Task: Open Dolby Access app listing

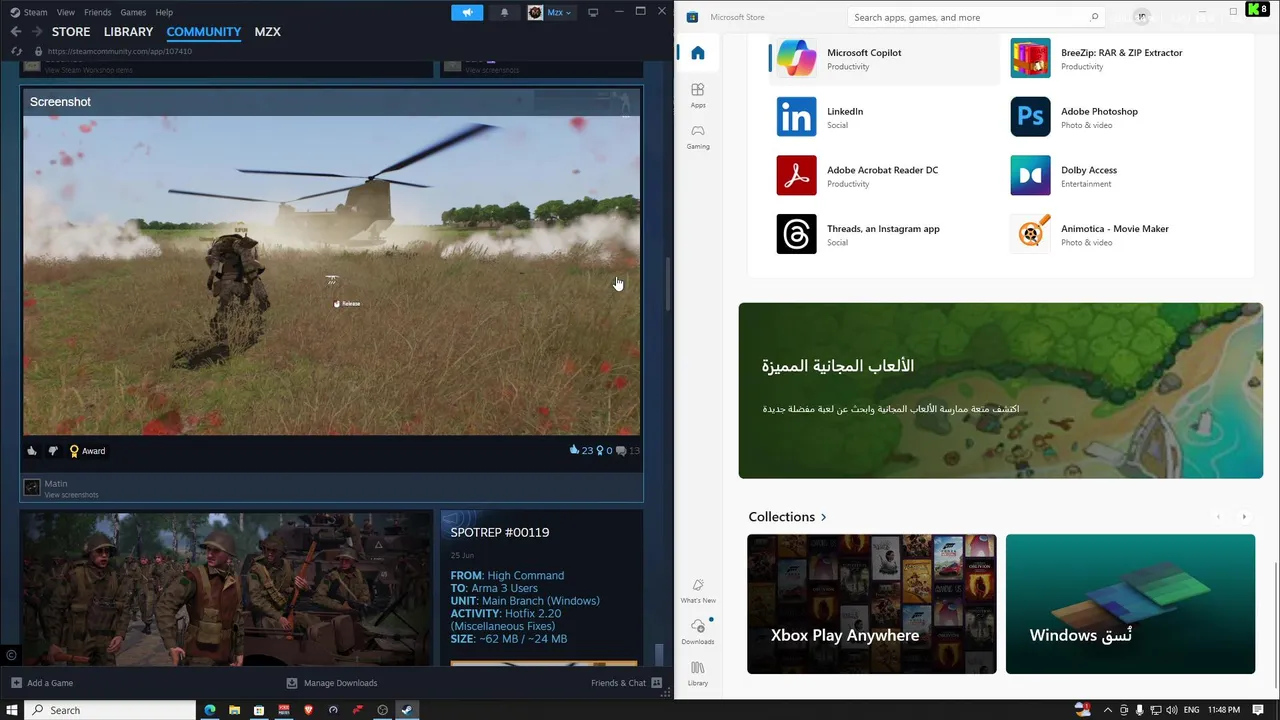Action: [1118, 176]
